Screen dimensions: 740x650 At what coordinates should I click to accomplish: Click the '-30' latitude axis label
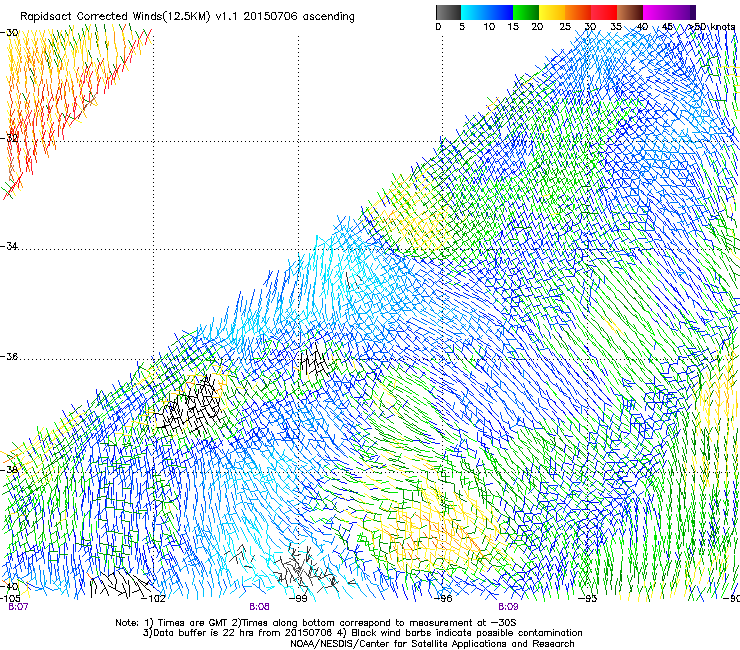coord(9,33)
